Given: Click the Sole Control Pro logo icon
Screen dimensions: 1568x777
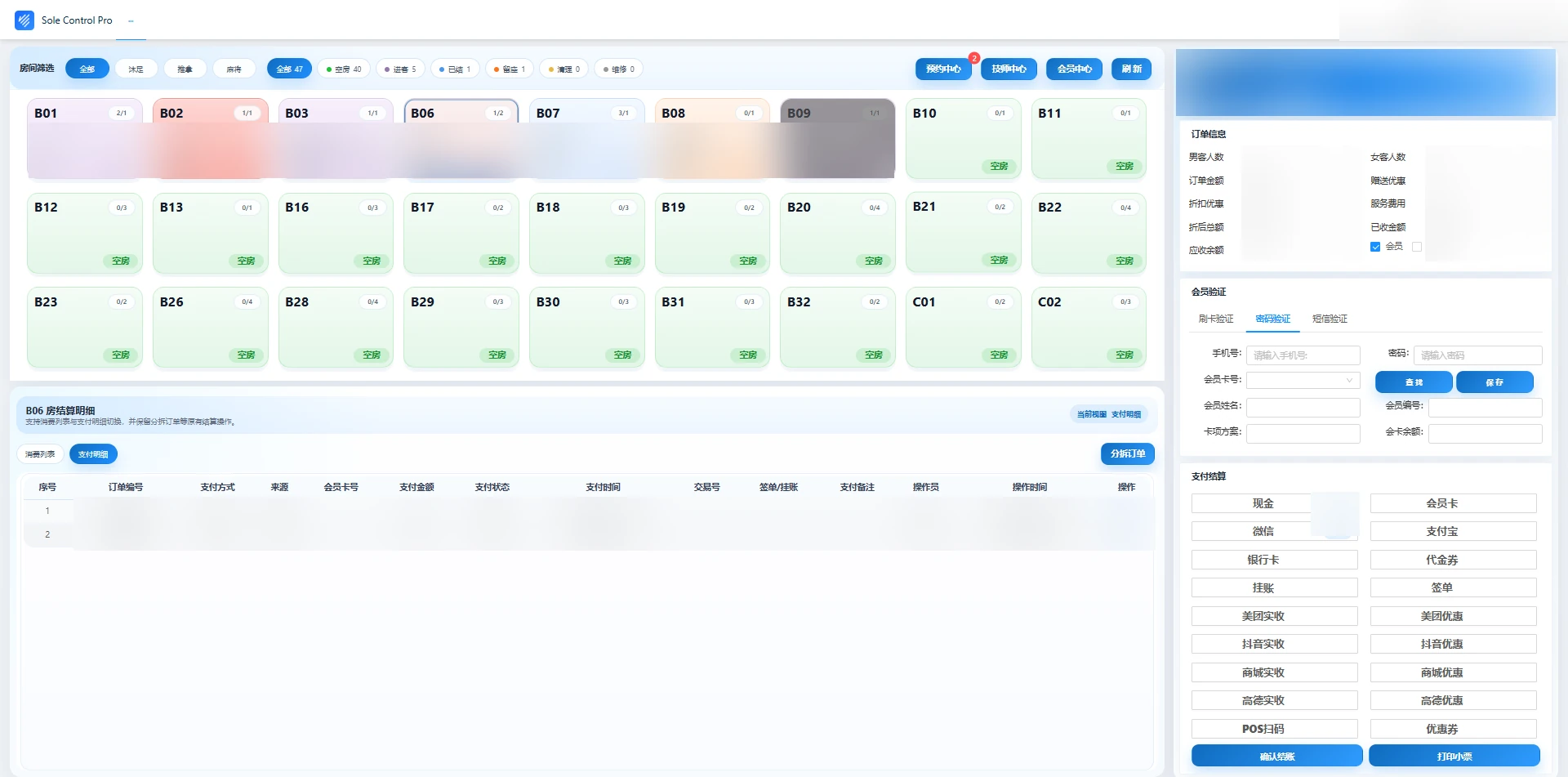Looking at the screenshot, I should click(x=24, y=20).
